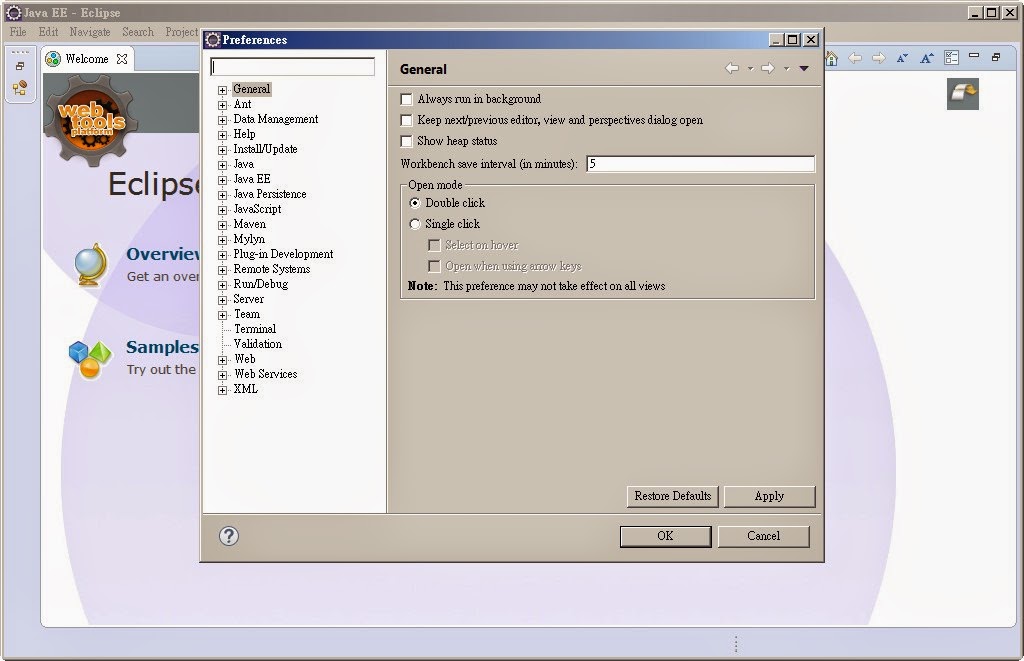Open the Project menu
This screenshot has height=661, width=1024.
(181, 32)
